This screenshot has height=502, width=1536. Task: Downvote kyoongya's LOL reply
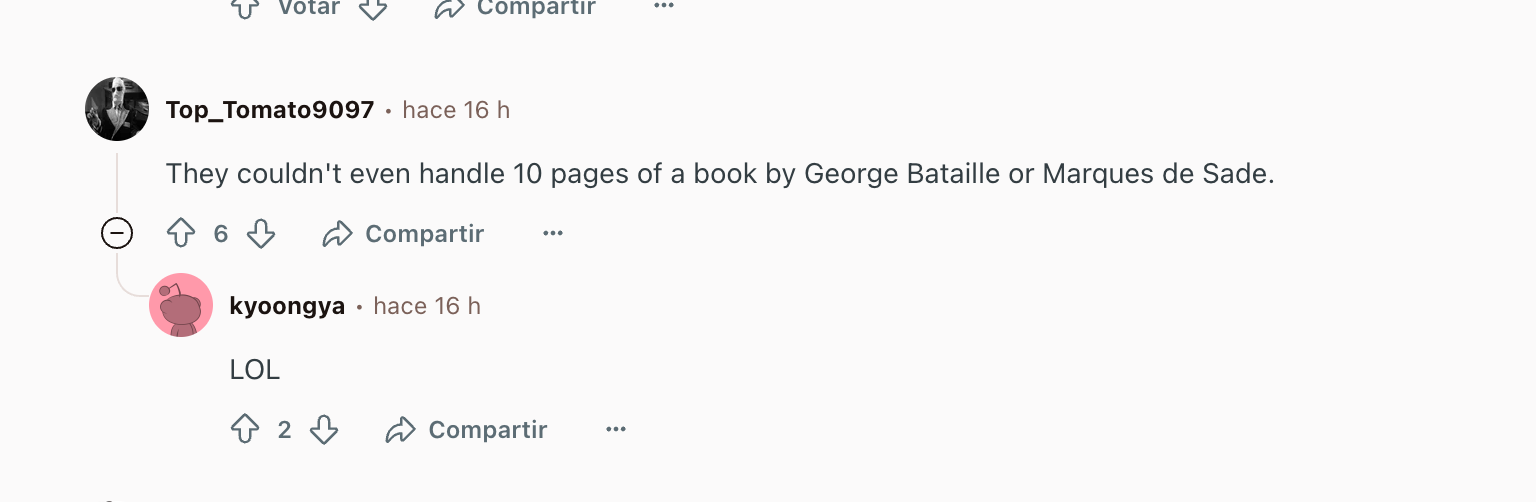coord(324,430)
